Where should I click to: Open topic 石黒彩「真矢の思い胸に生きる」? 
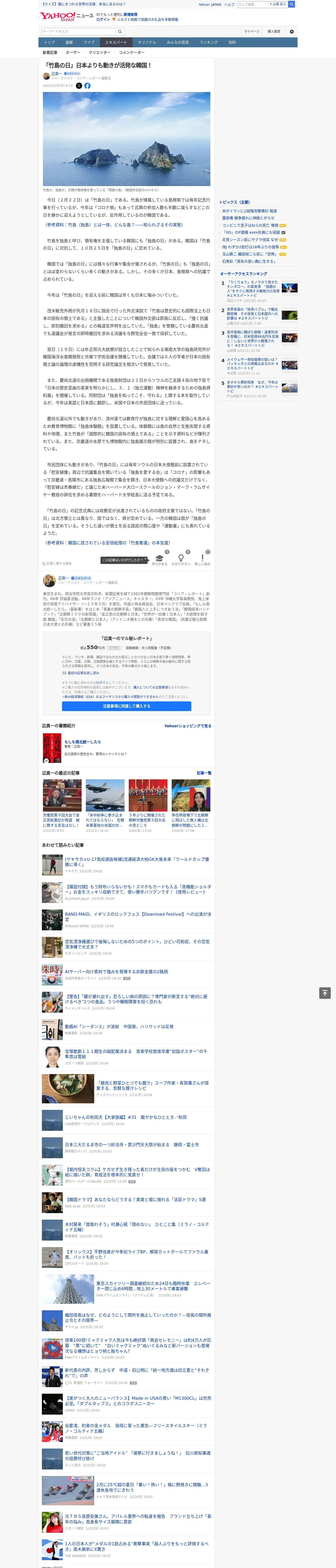[249, 262]
